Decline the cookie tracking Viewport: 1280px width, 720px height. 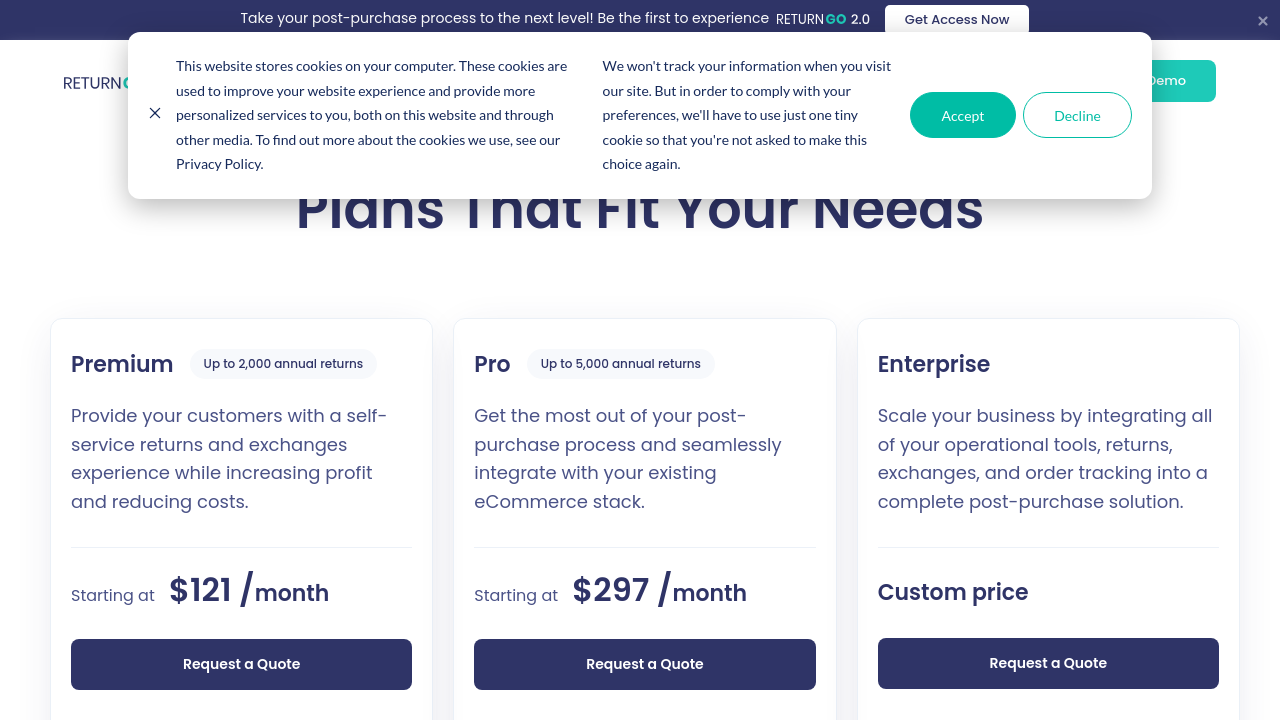pyautogui.click(x=1077, y=115)
